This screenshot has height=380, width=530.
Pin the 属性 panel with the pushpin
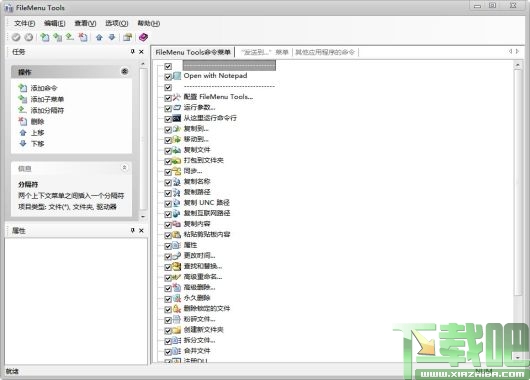tap(132, 230)
